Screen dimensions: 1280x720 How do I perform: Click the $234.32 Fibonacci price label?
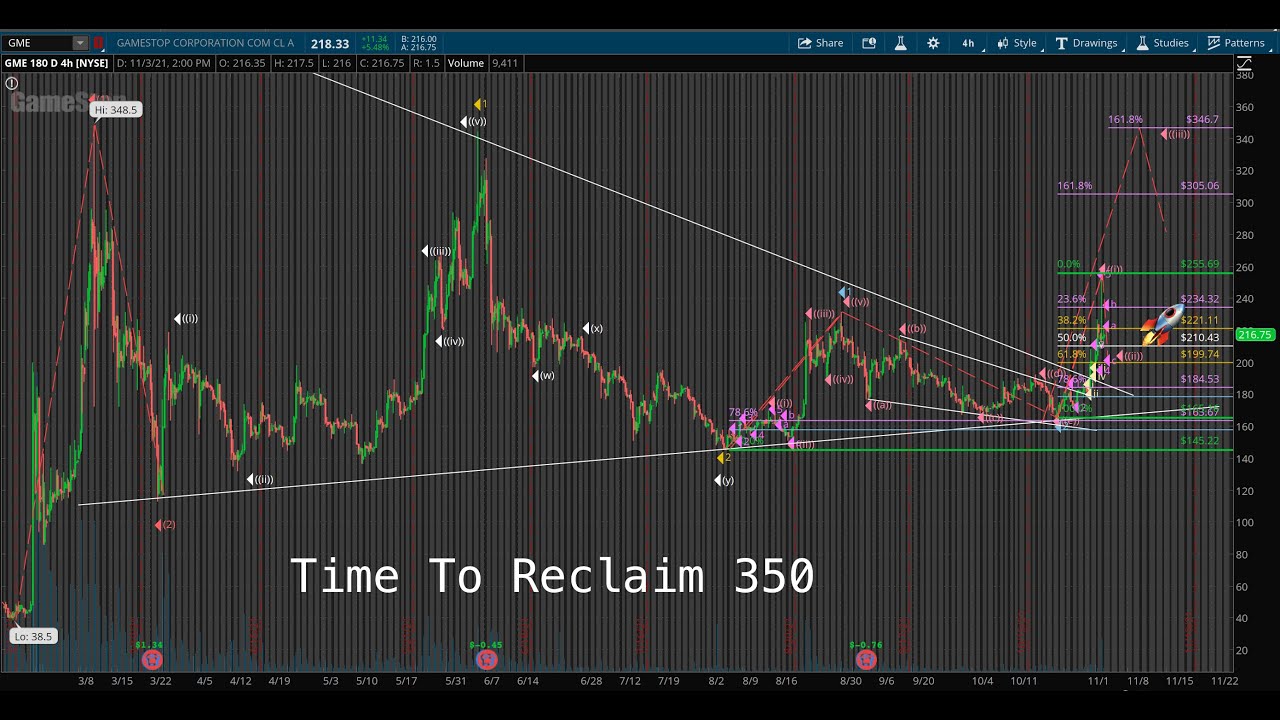(1199, 299)
